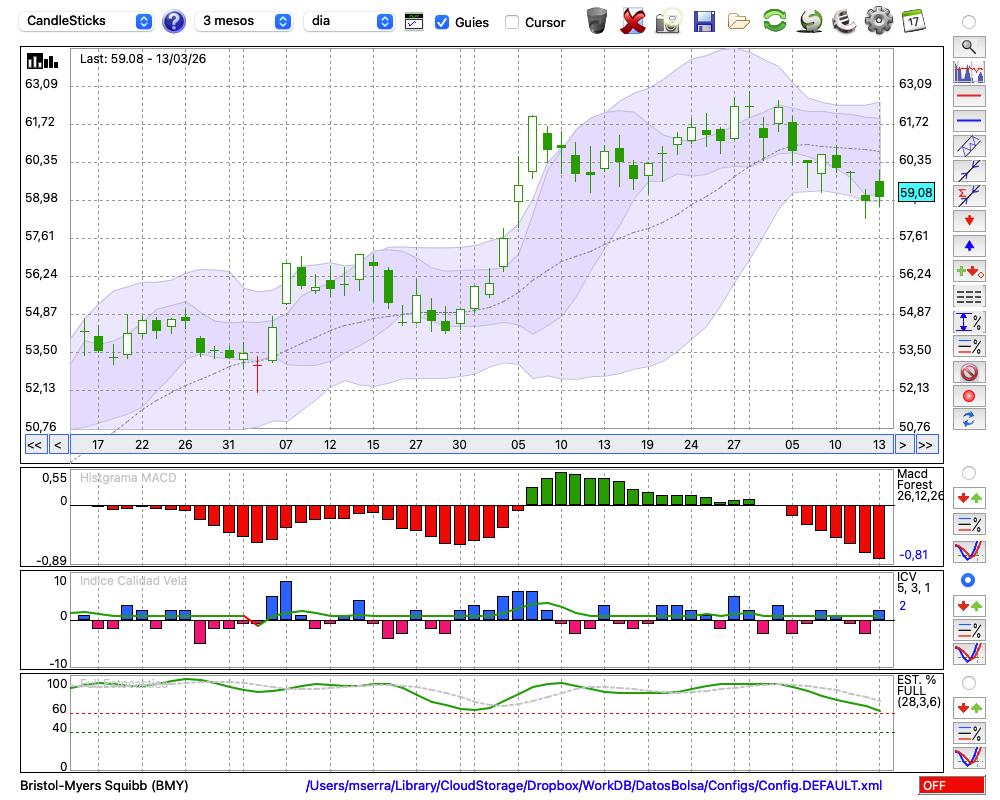Click the camera snapshot icon
The image size is (1000, 800).
668,21
